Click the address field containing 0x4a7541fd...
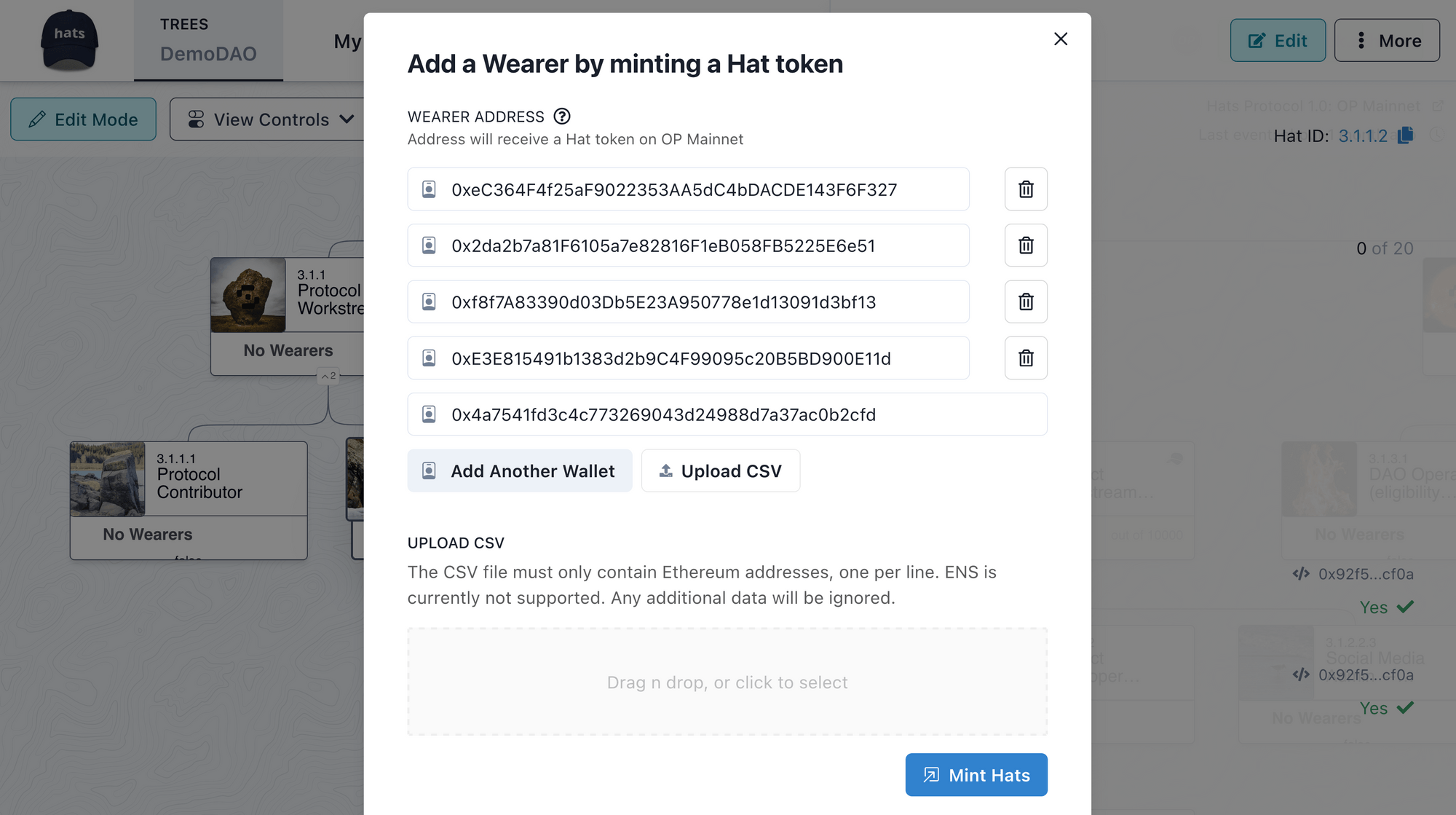The image size is (1456, 815). [728, 414]
